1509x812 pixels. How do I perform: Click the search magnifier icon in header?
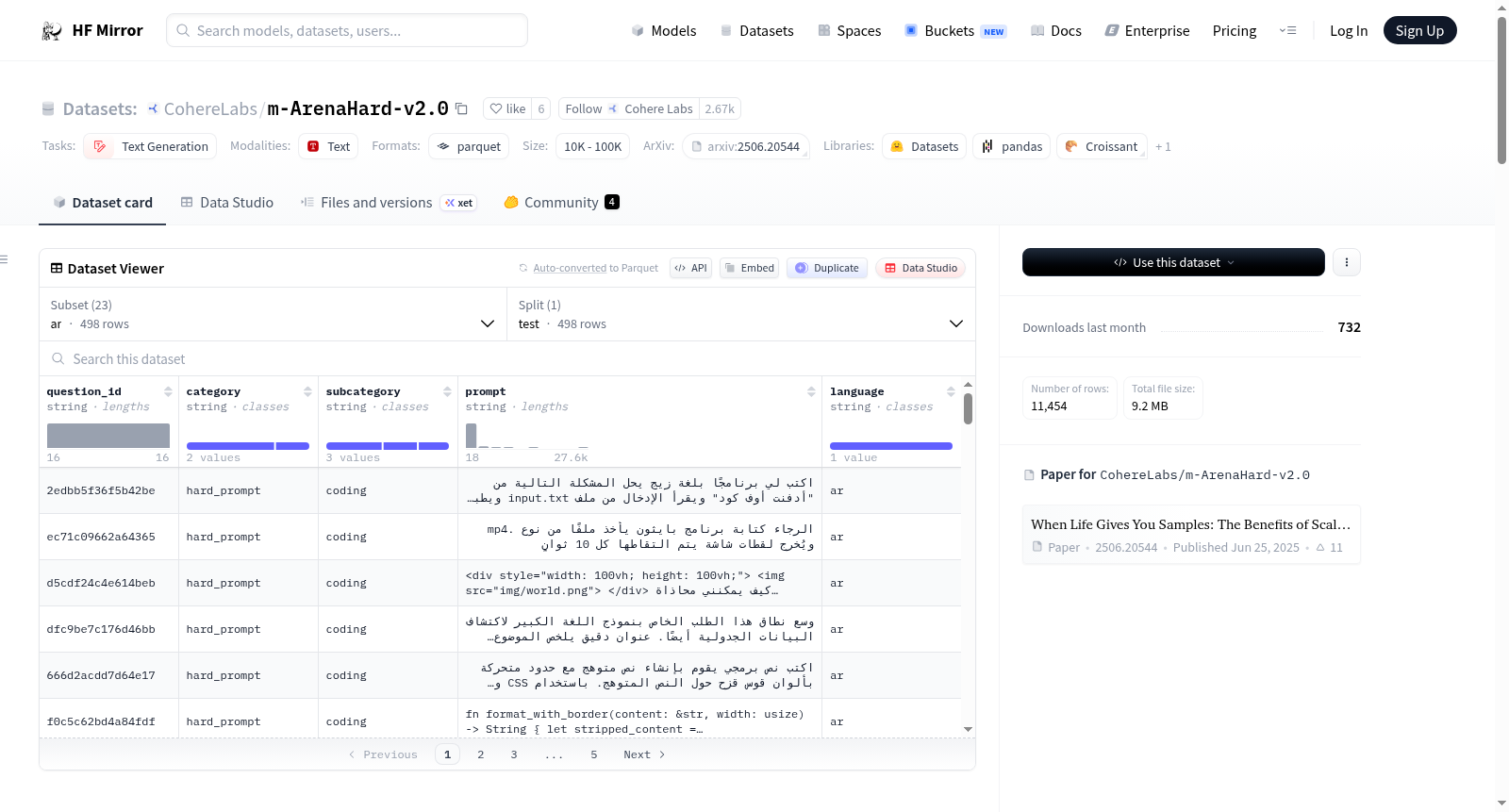coord(183,30)
